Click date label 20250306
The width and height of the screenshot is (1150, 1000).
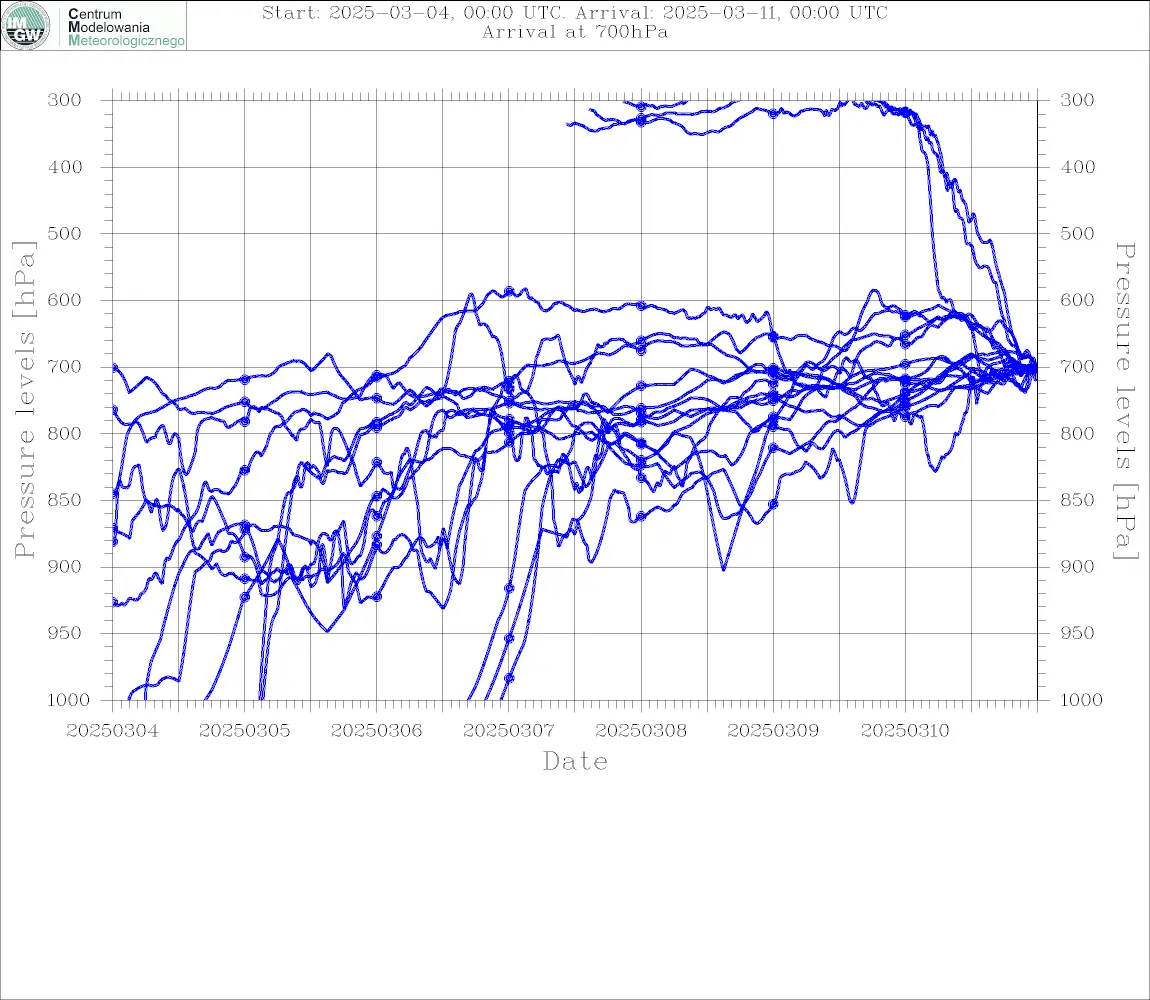point(376,731)
